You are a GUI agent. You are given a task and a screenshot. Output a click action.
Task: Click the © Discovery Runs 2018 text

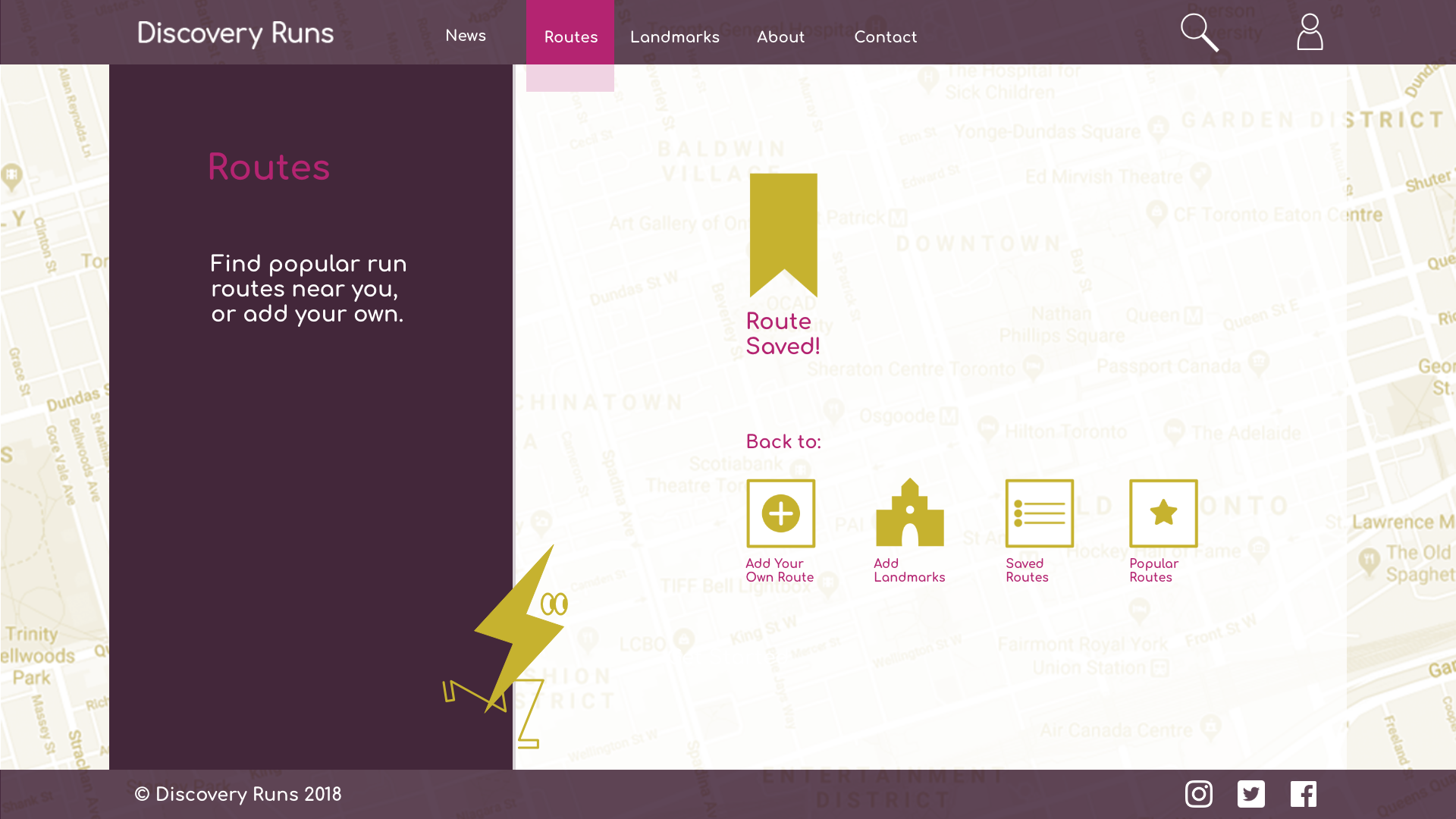click(238, 795)
